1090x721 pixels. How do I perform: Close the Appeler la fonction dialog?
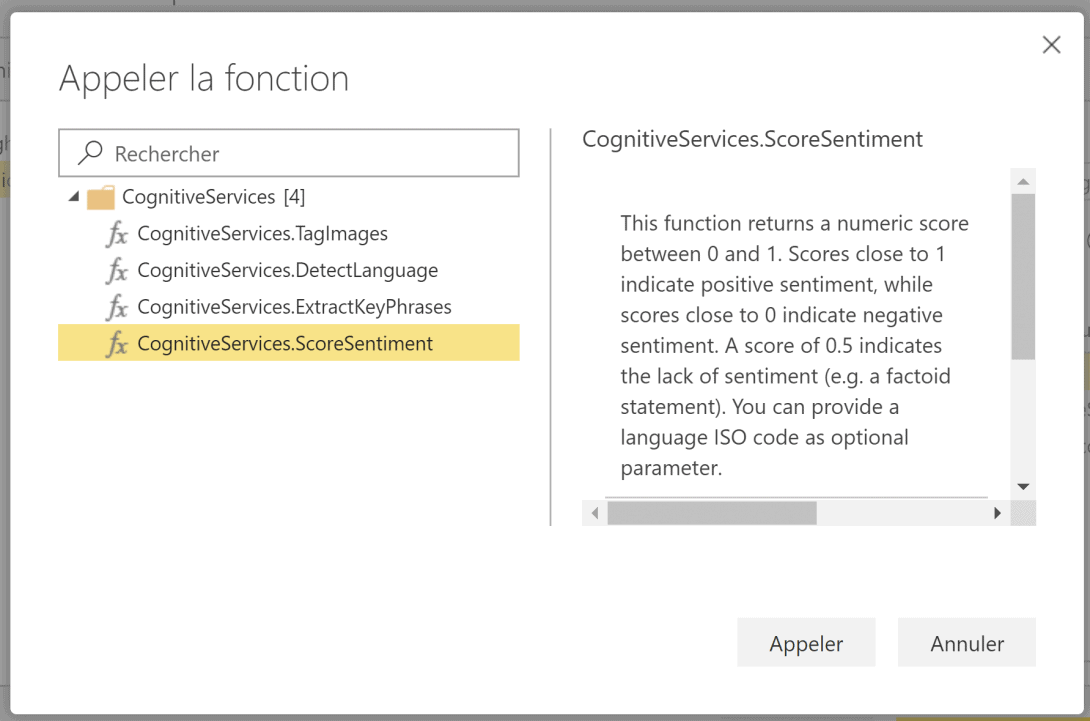click(1051, 44)
